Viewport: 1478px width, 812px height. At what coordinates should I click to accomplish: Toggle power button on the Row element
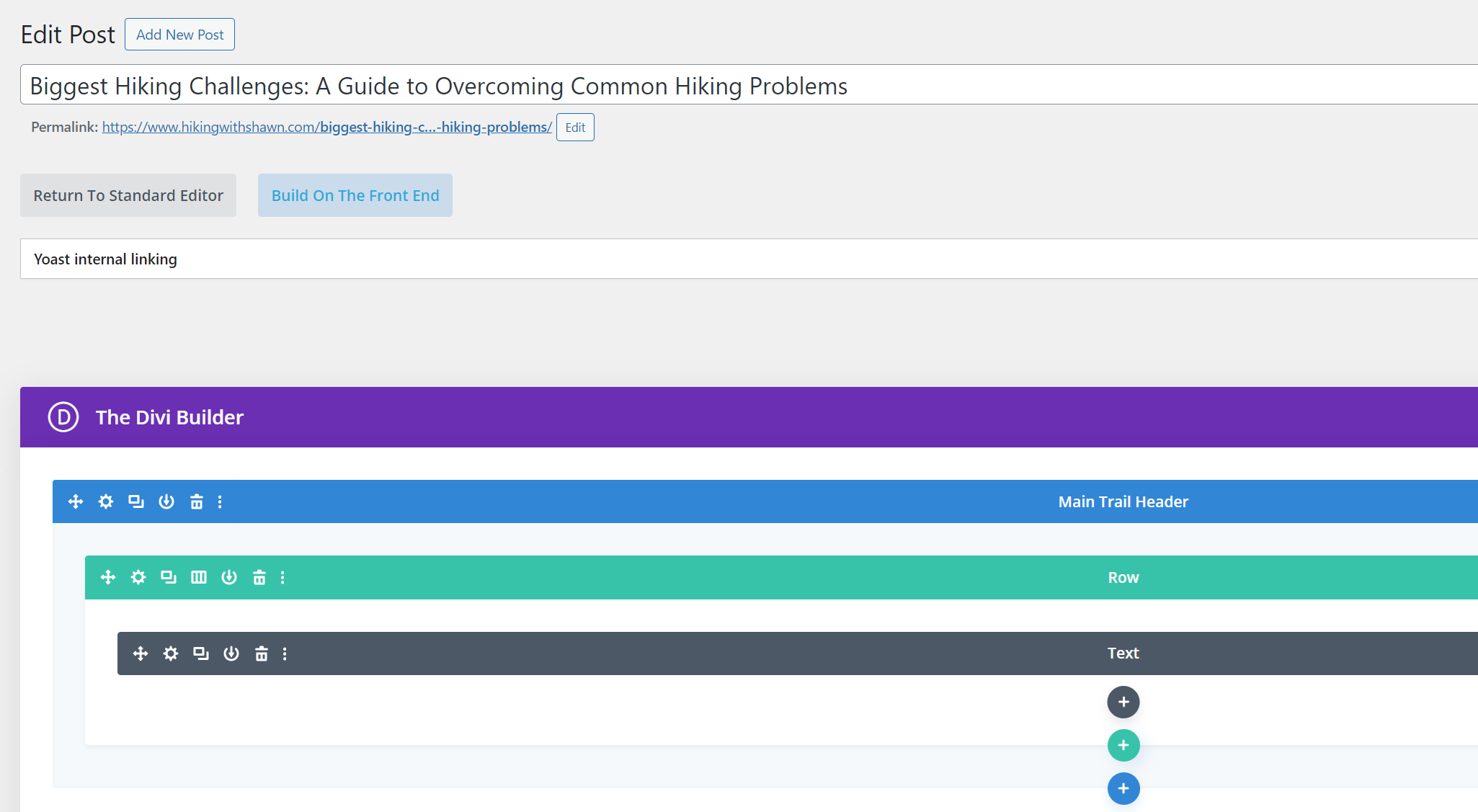click(228, 577)
